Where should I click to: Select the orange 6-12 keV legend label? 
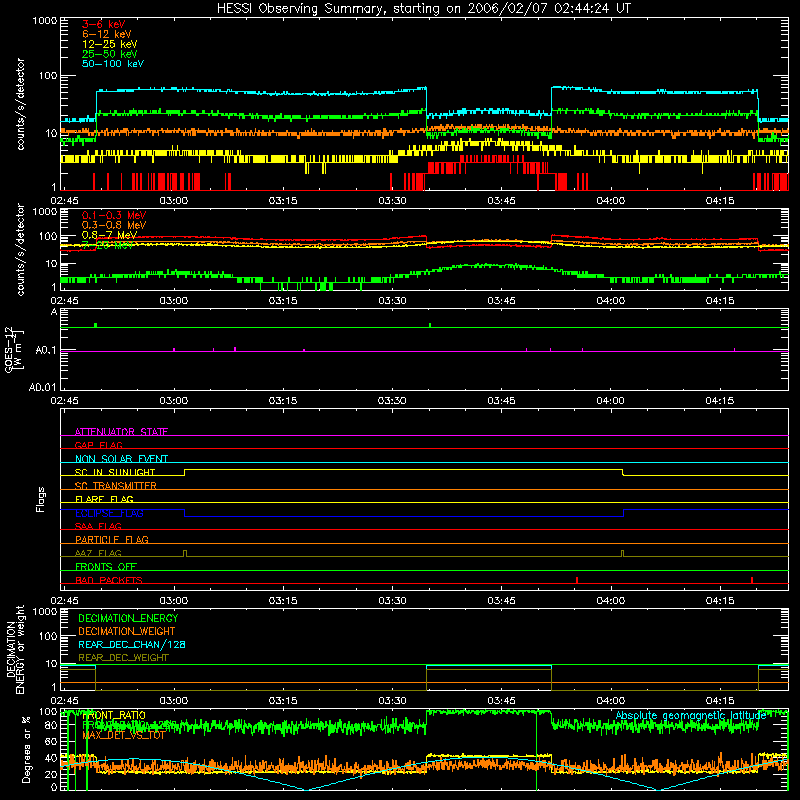pos(107,34)
